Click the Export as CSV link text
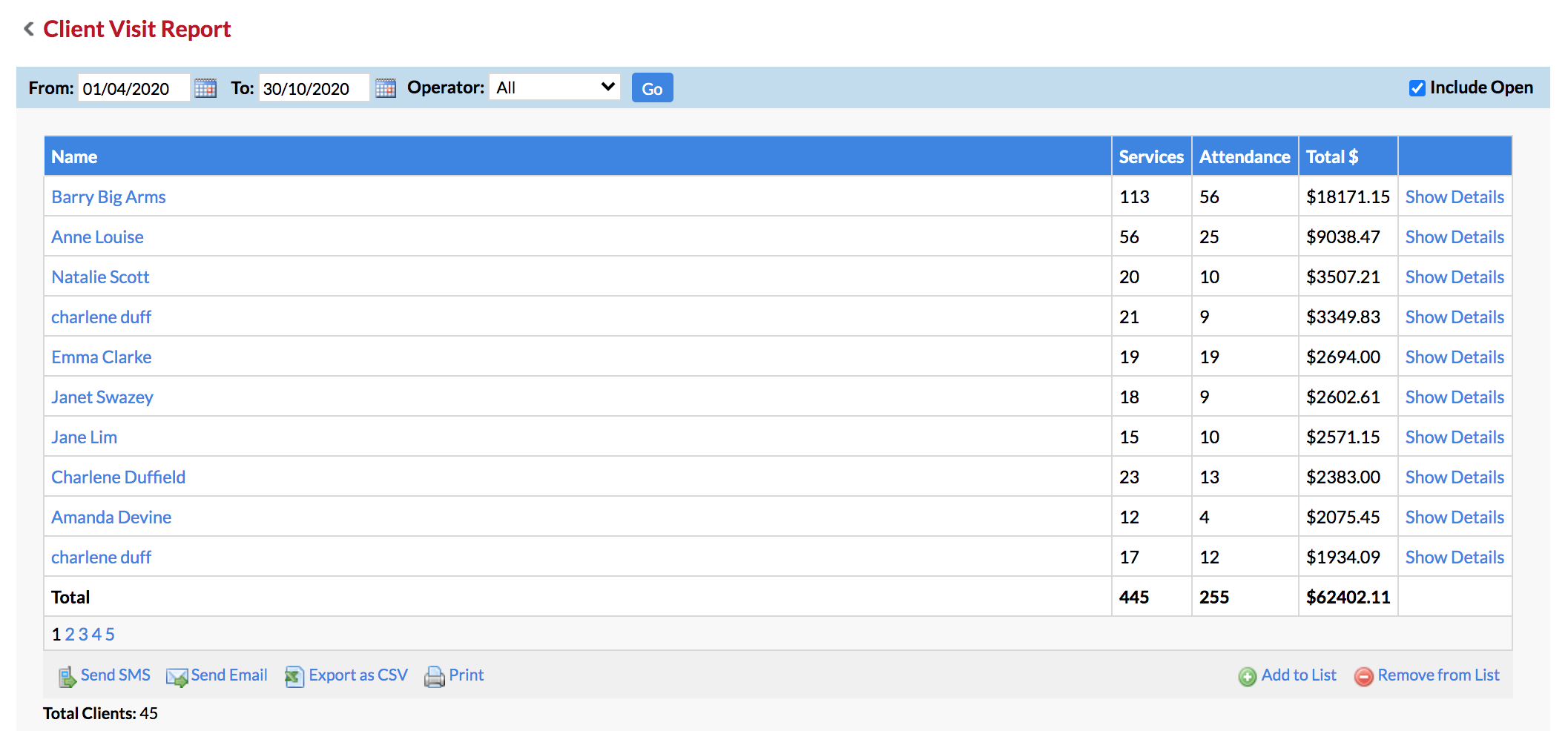This screenshot has height=731, width=1568. coord(358,675)
